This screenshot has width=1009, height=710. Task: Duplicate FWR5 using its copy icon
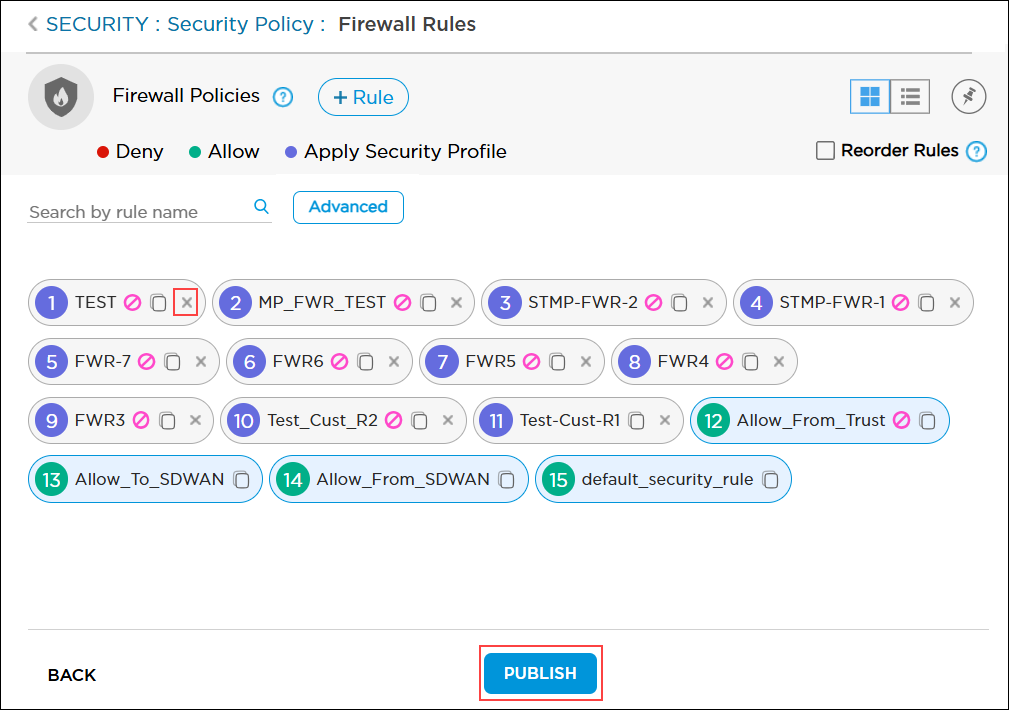(x=559, y=361)
